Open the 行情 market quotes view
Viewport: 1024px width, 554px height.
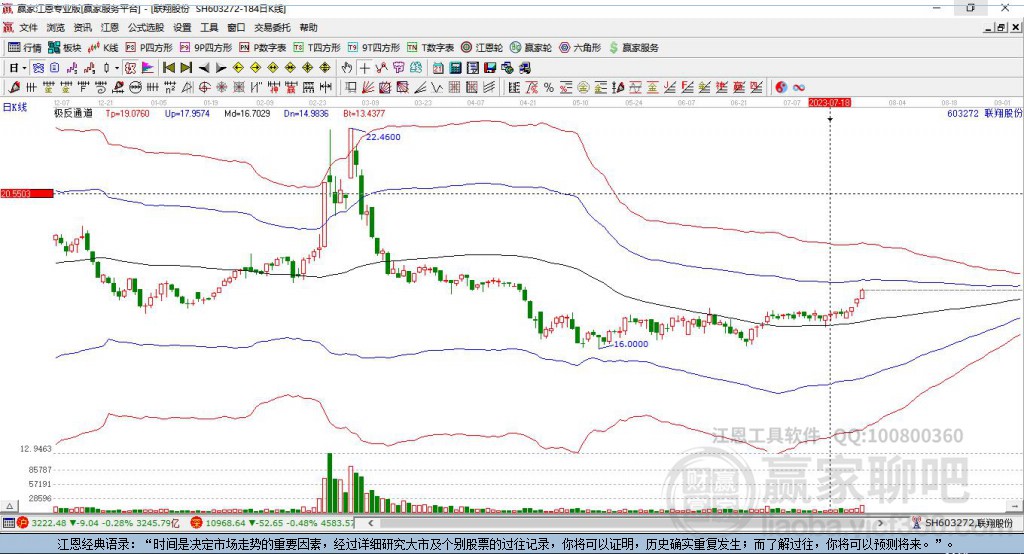pos(24,48)
